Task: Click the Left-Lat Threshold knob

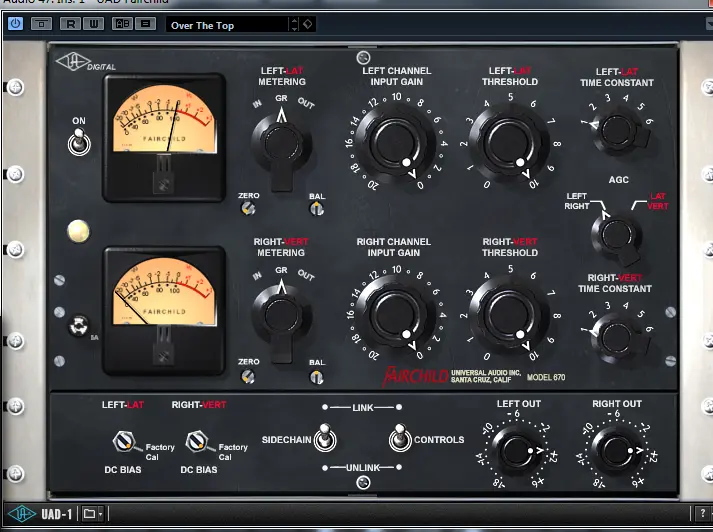Action: coord(509,143)
